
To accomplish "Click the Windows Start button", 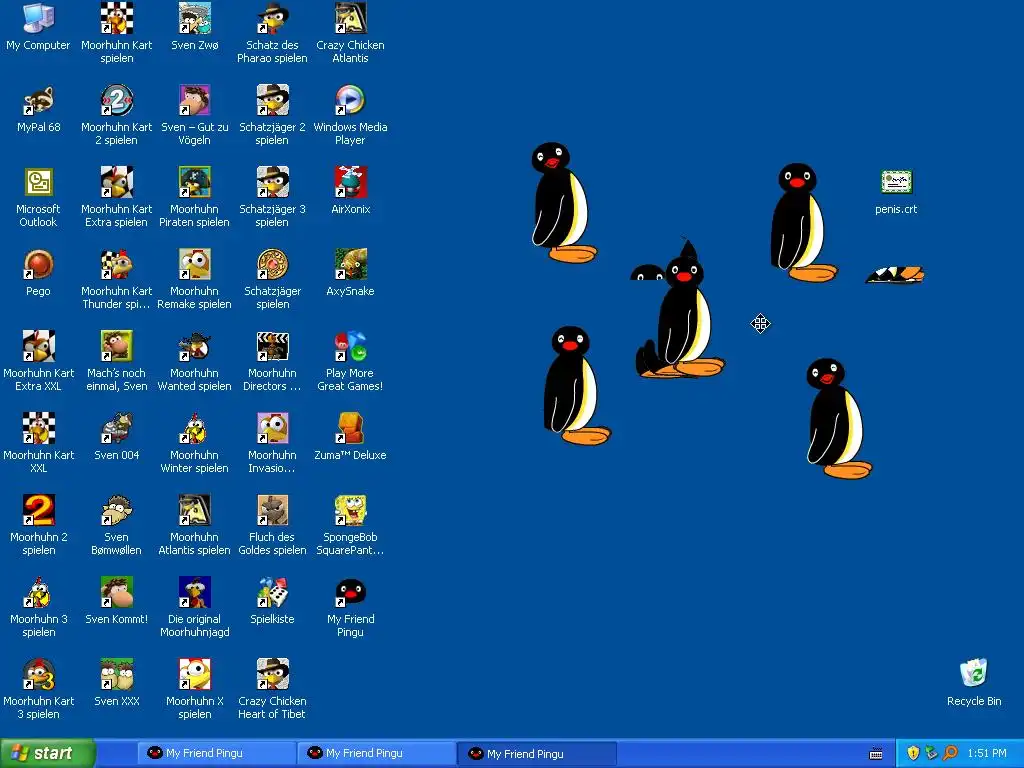I will point(47,753).
